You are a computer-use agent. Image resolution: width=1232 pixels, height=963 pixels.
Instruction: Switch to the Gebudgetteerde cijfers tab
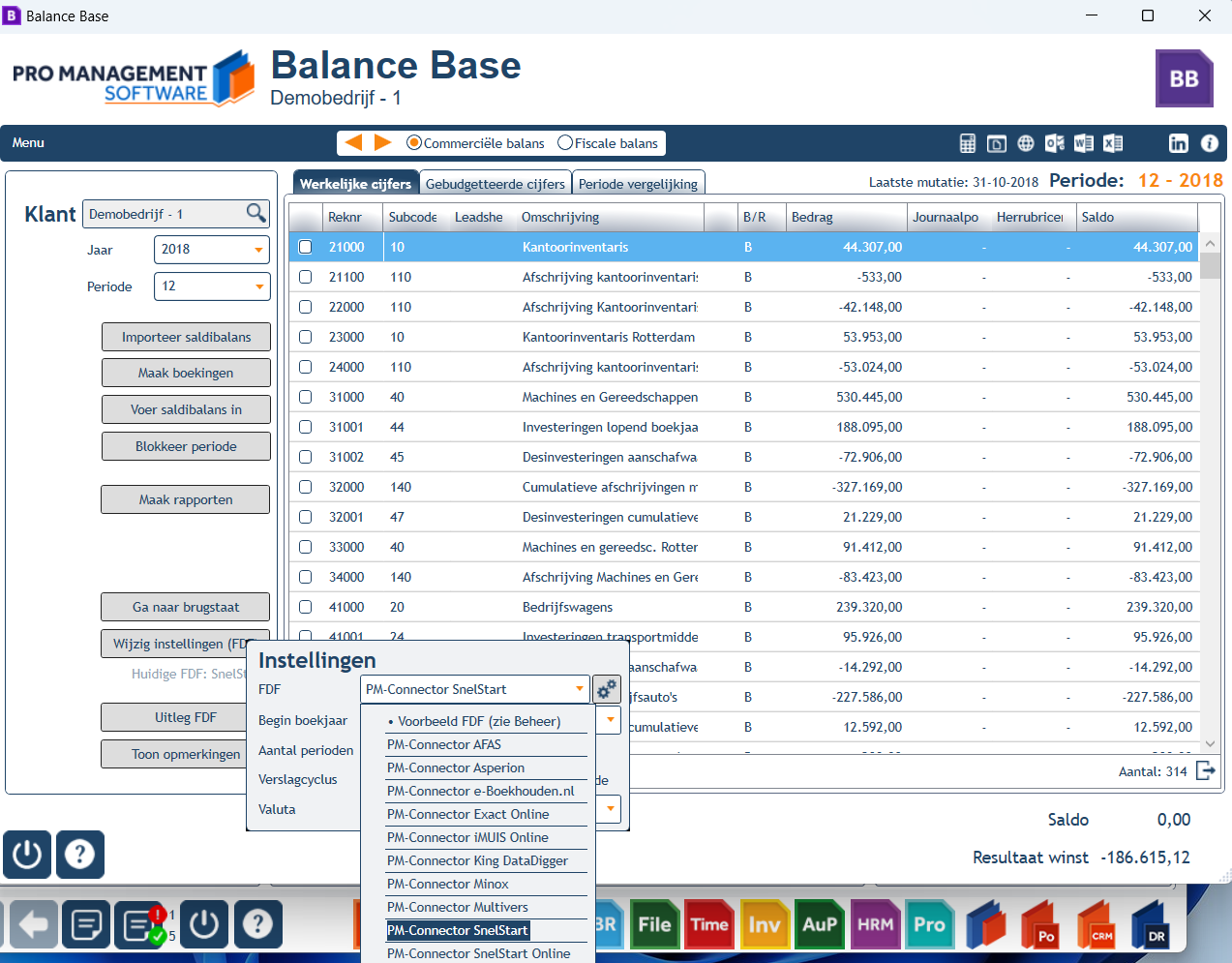pos(495,184)
